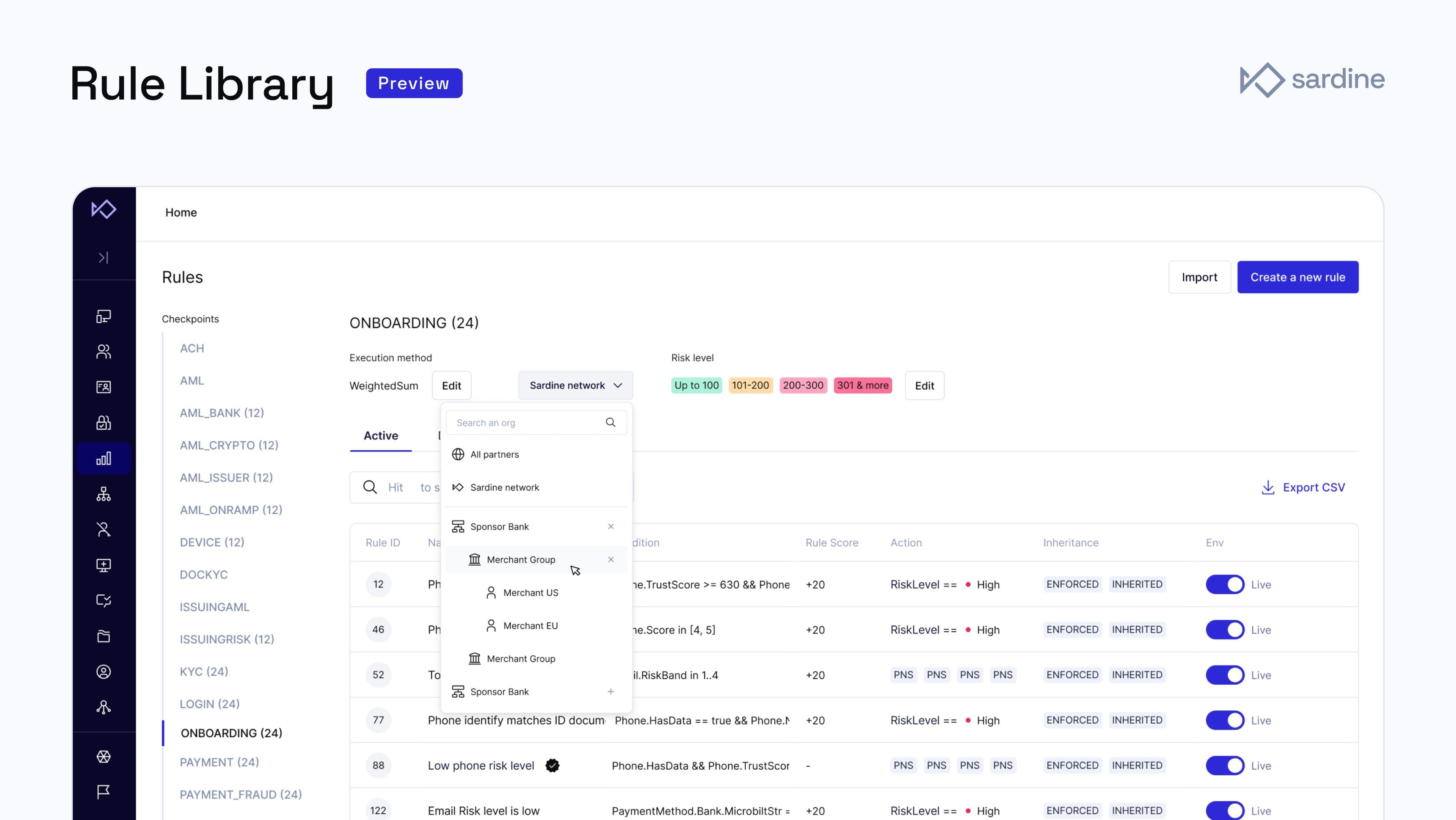The image size is (1456, 820).
Task: Open the user circle profile sidebar icon
Action: coord(104,672)
